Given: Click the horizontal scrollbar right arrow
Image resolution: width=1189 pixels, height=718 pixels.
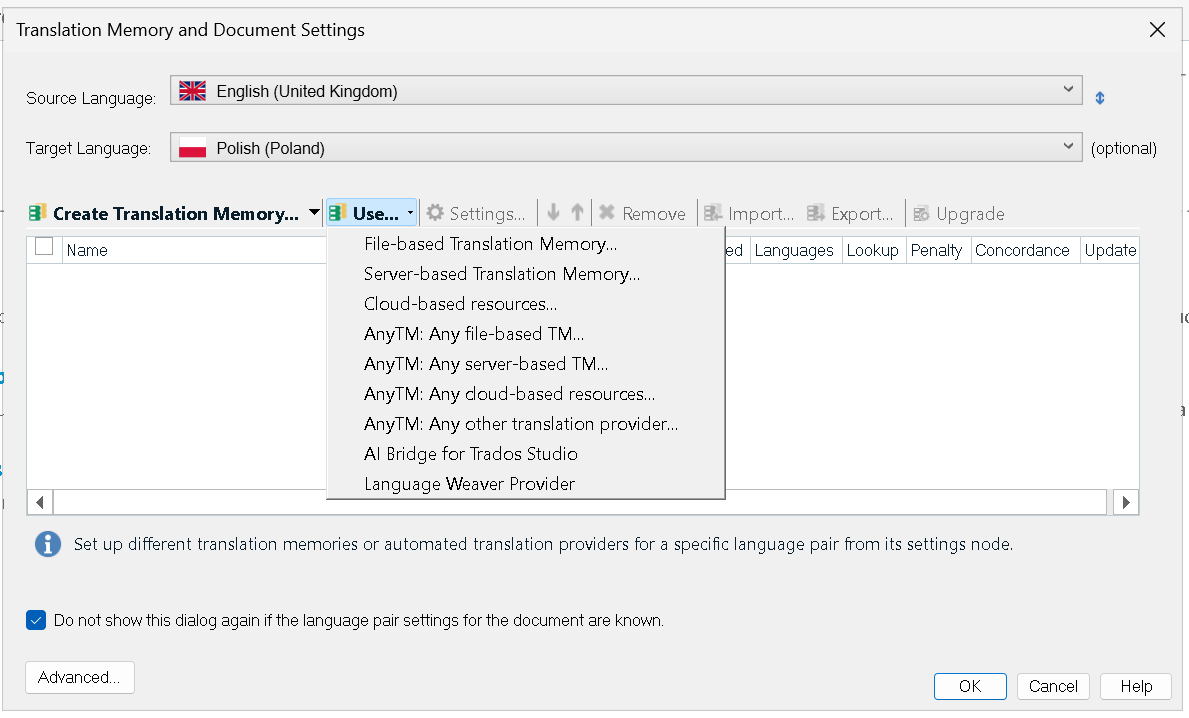Looking at the screenshot, I should [x=1126, y=502].
